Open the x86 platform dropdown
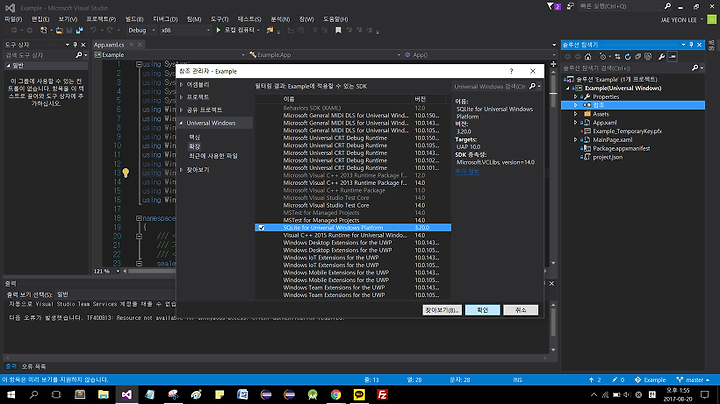Screen dimensions: 720x404 coord(185,30)
